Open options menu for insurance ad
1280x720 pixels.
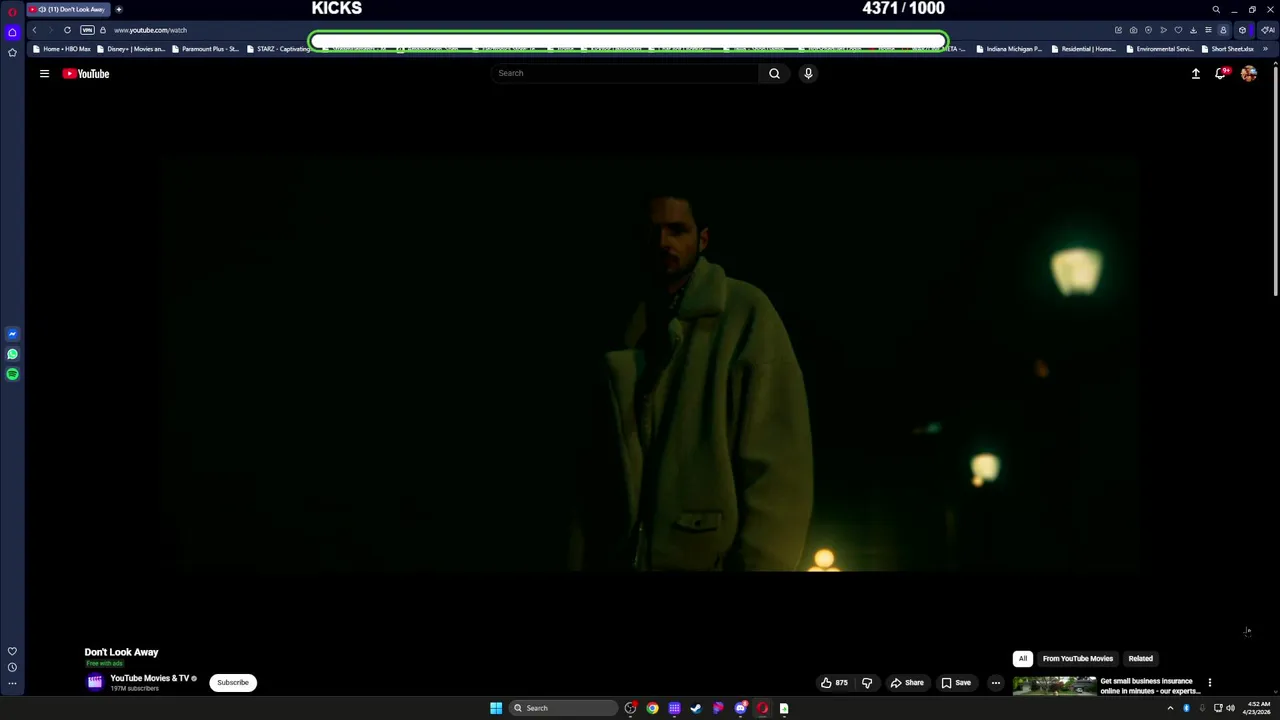tap(1209, 683)
